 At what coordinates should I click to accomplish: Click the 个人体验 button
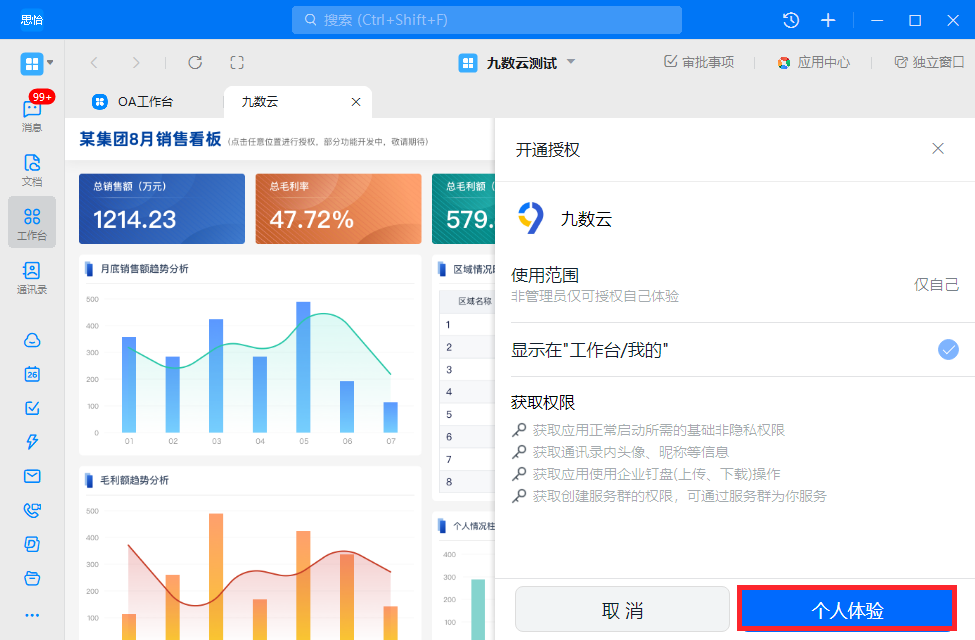[847, 610]
